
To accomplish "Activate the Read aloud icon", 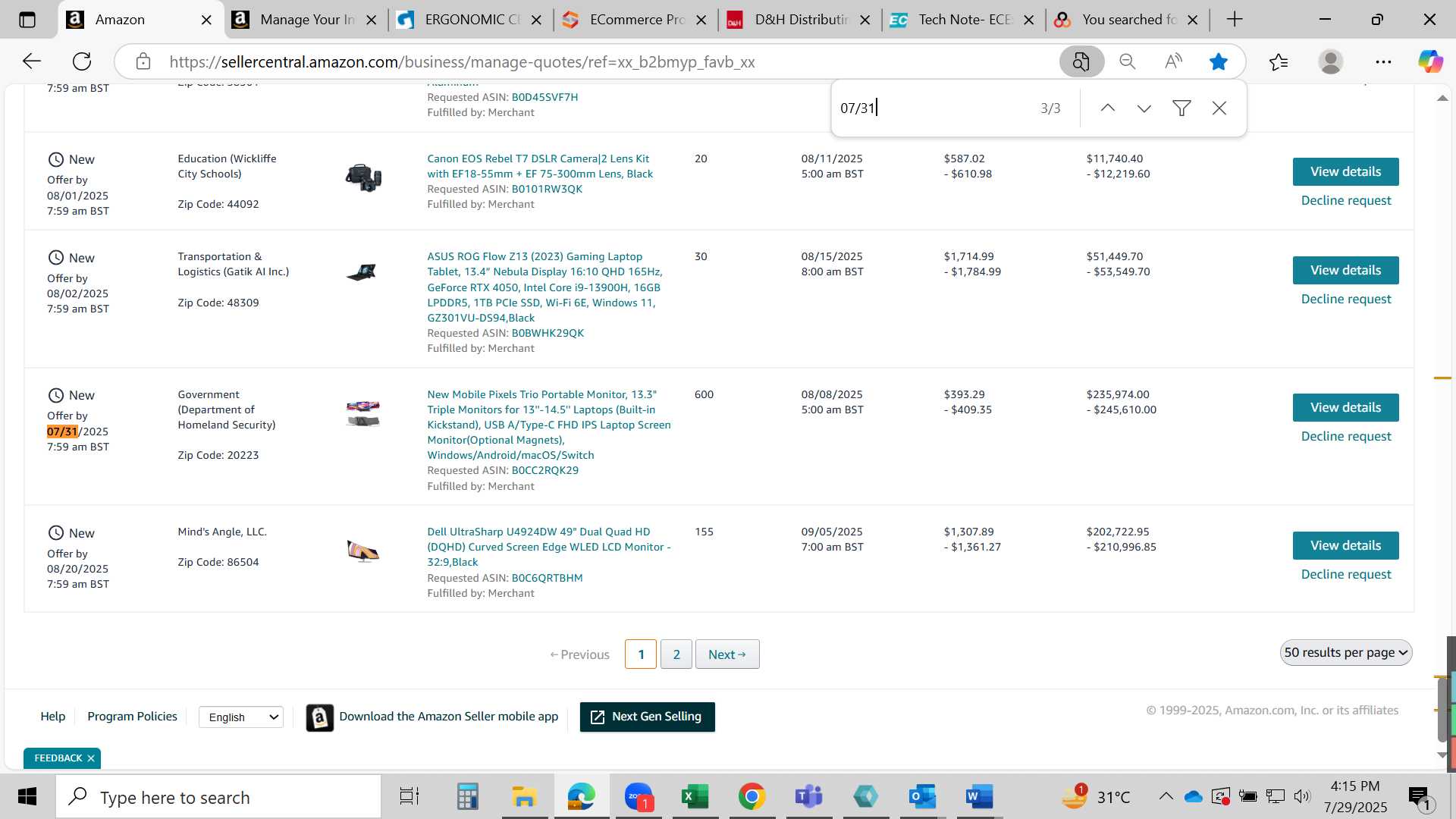I will 1173,61.
